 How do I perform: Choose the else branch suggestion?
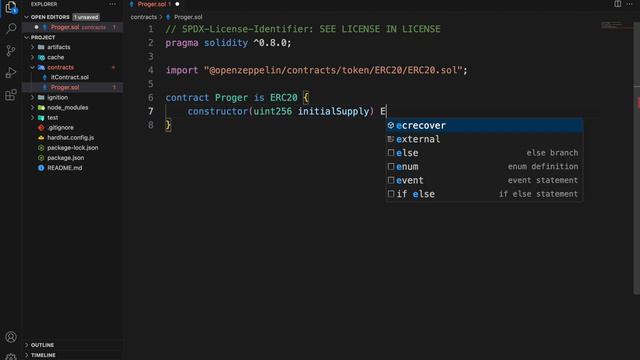[484, 153]
